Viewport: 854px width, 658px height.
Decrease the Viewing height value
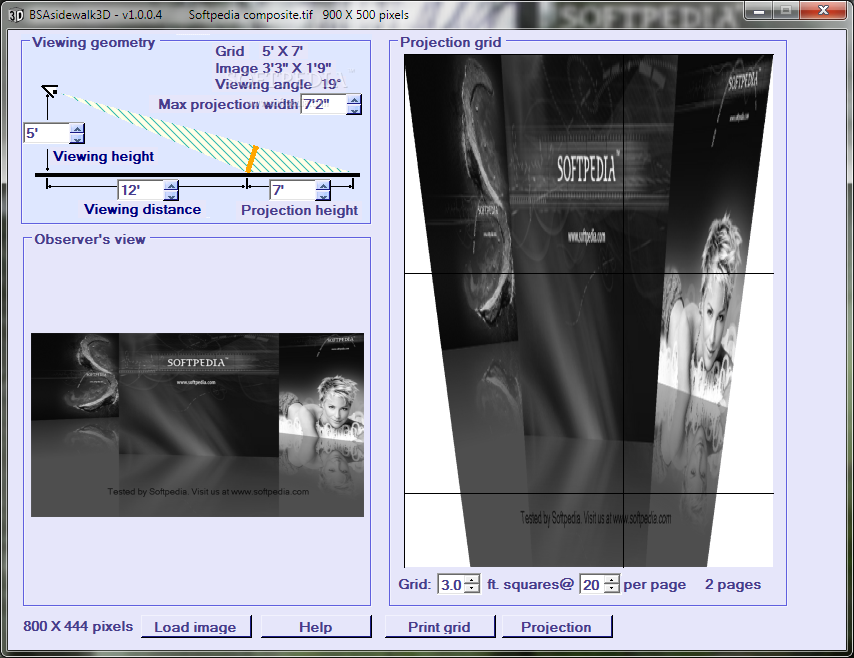pos(77,138)
